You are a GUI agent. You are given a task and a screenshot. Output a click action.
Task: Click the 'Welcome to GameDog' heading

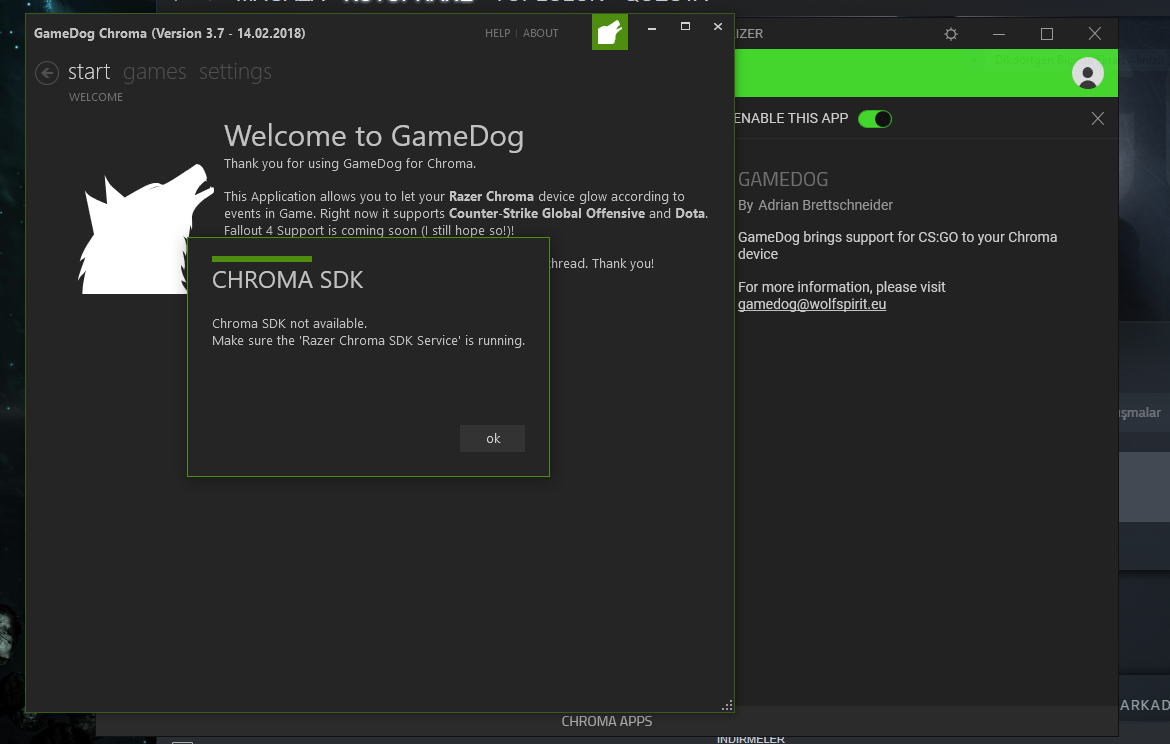374,136
